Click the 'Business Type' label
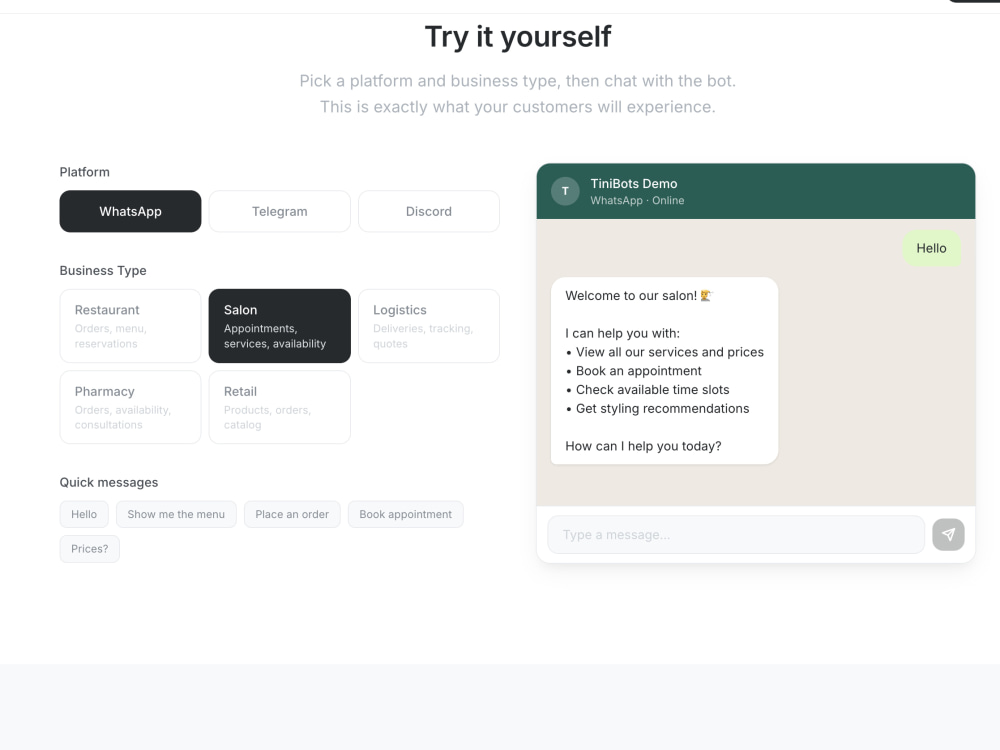This screenshot has height=750, width=1000. pos(103,270)
